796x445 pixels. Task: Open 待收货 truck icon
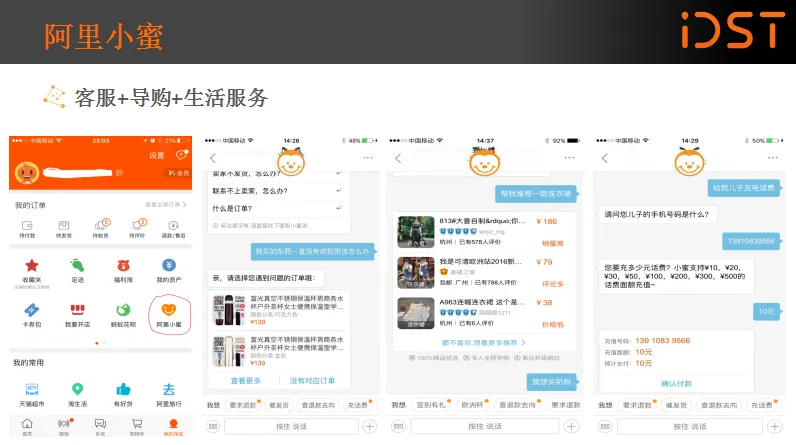tap(101, 225)
